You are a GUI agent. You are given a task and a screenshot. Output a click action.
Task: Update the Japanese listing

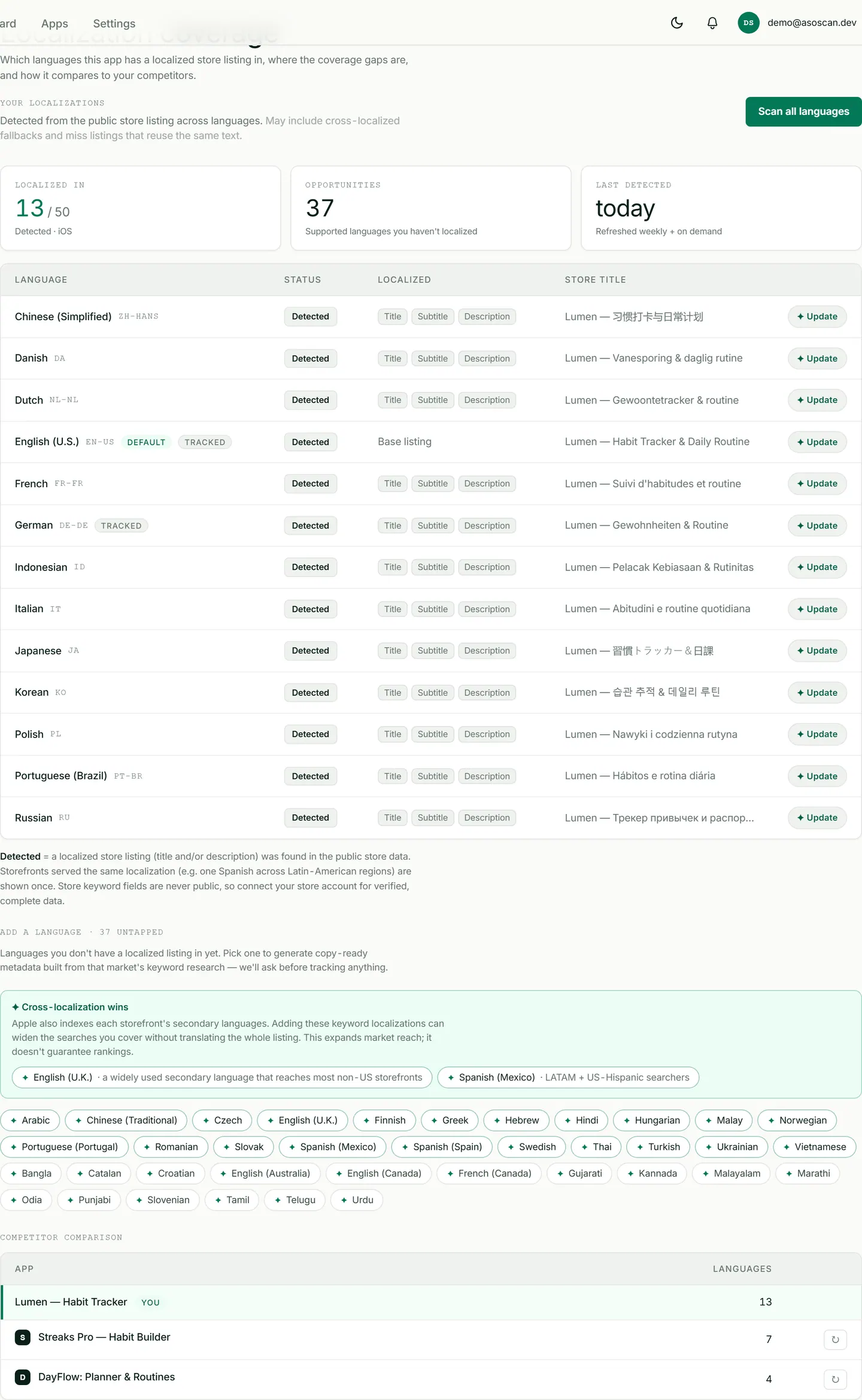[817, 651]
